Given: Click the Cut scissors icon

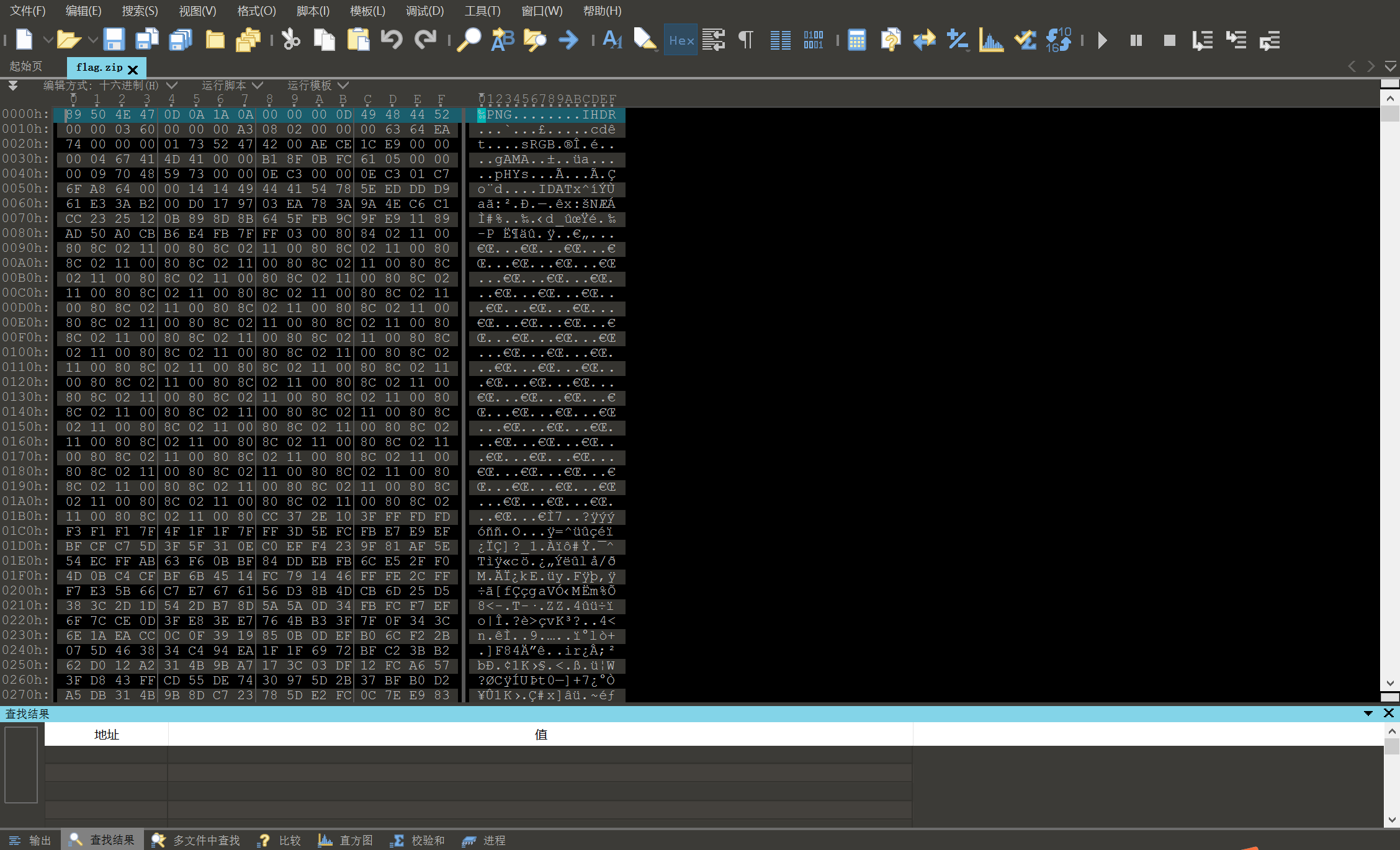Looking at the screenshot, I should pos(290,40).
